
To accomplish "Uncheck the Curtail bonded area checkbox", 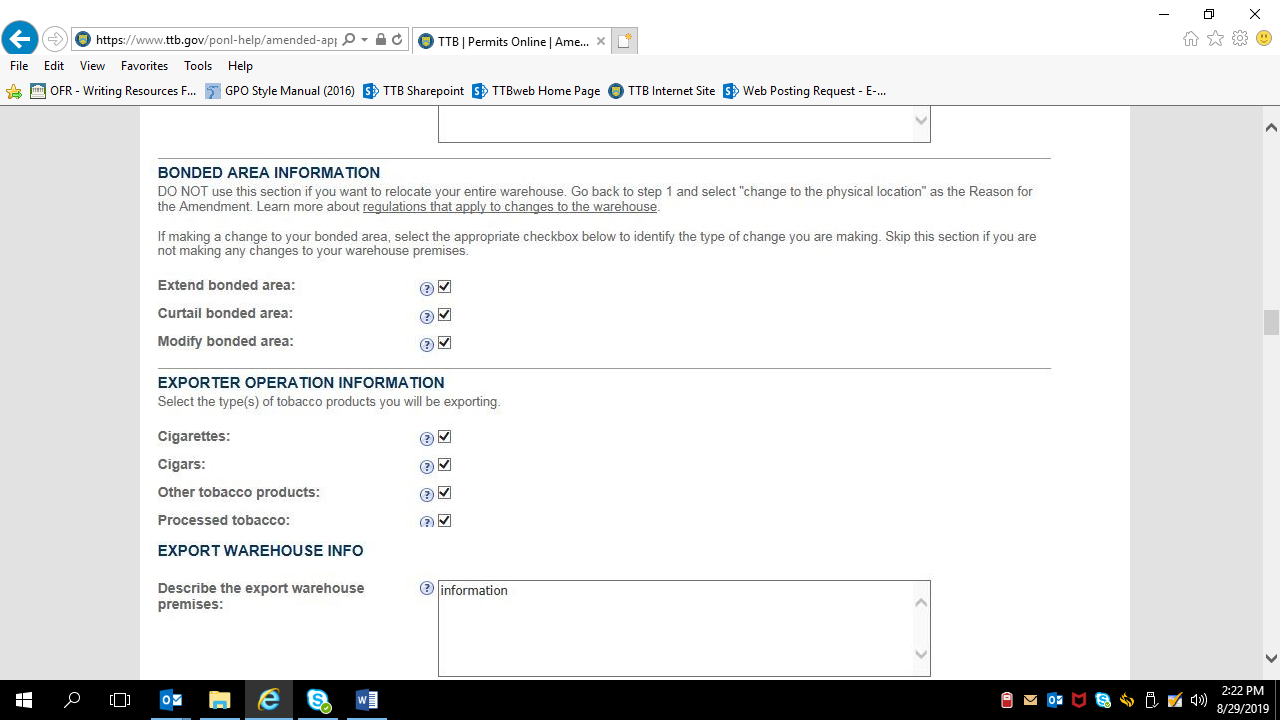I will [x=445, y=315].
